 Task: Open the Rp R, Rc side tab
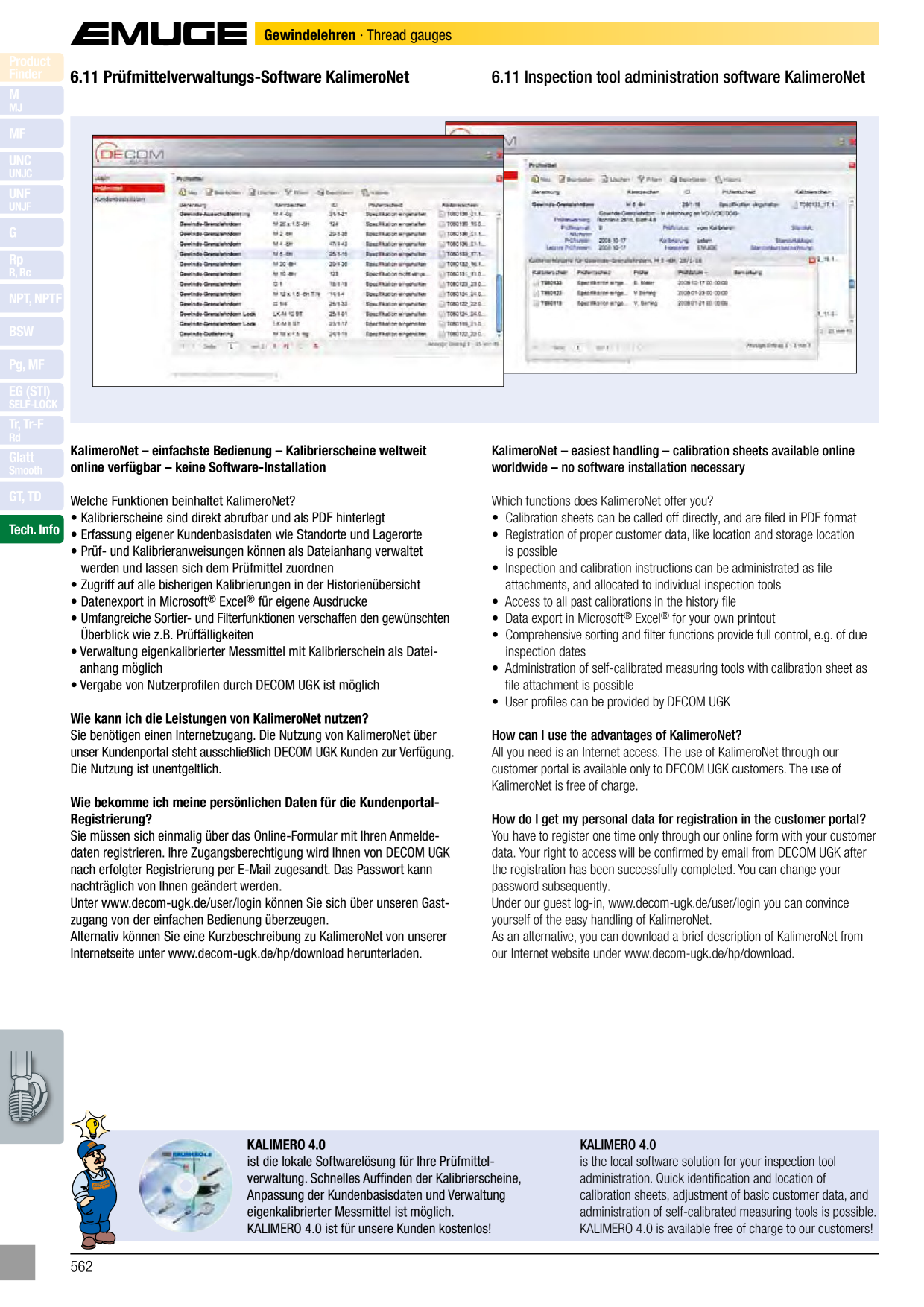pos(31,265)
